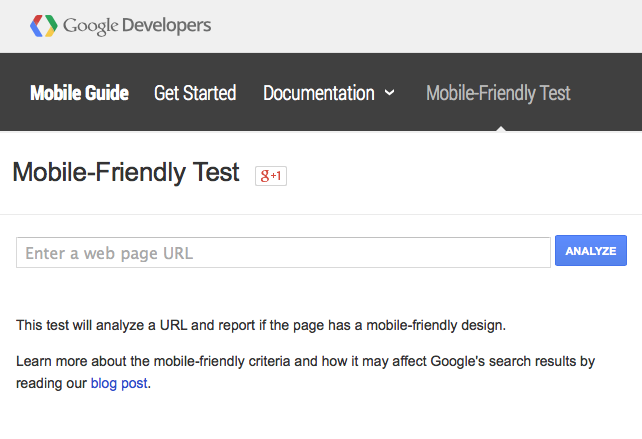Click the divider line below the page title
Viewport: 642px width, 439px height.
321,214
